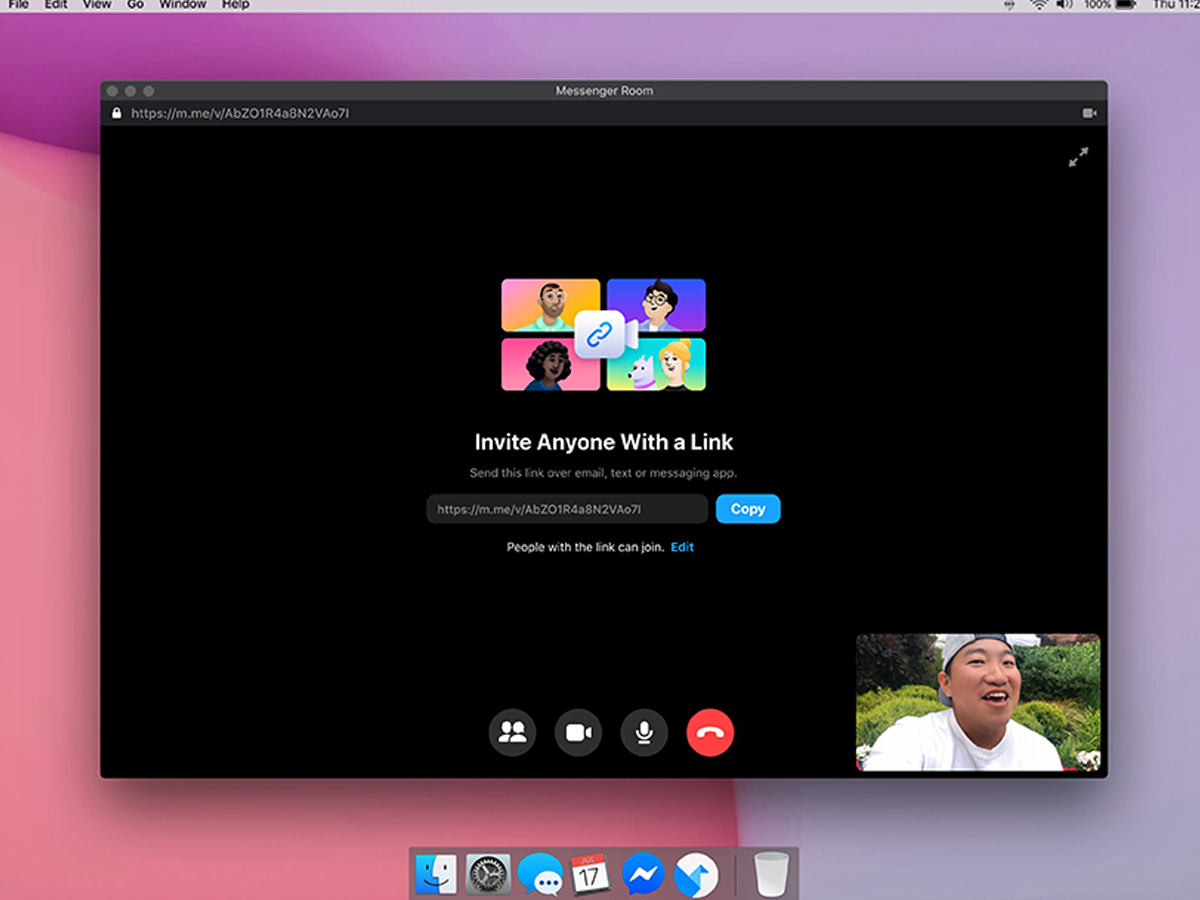Click the "Messenger Room" window title
Screen dimensions: 1200x900
click(x=604, y=91)
